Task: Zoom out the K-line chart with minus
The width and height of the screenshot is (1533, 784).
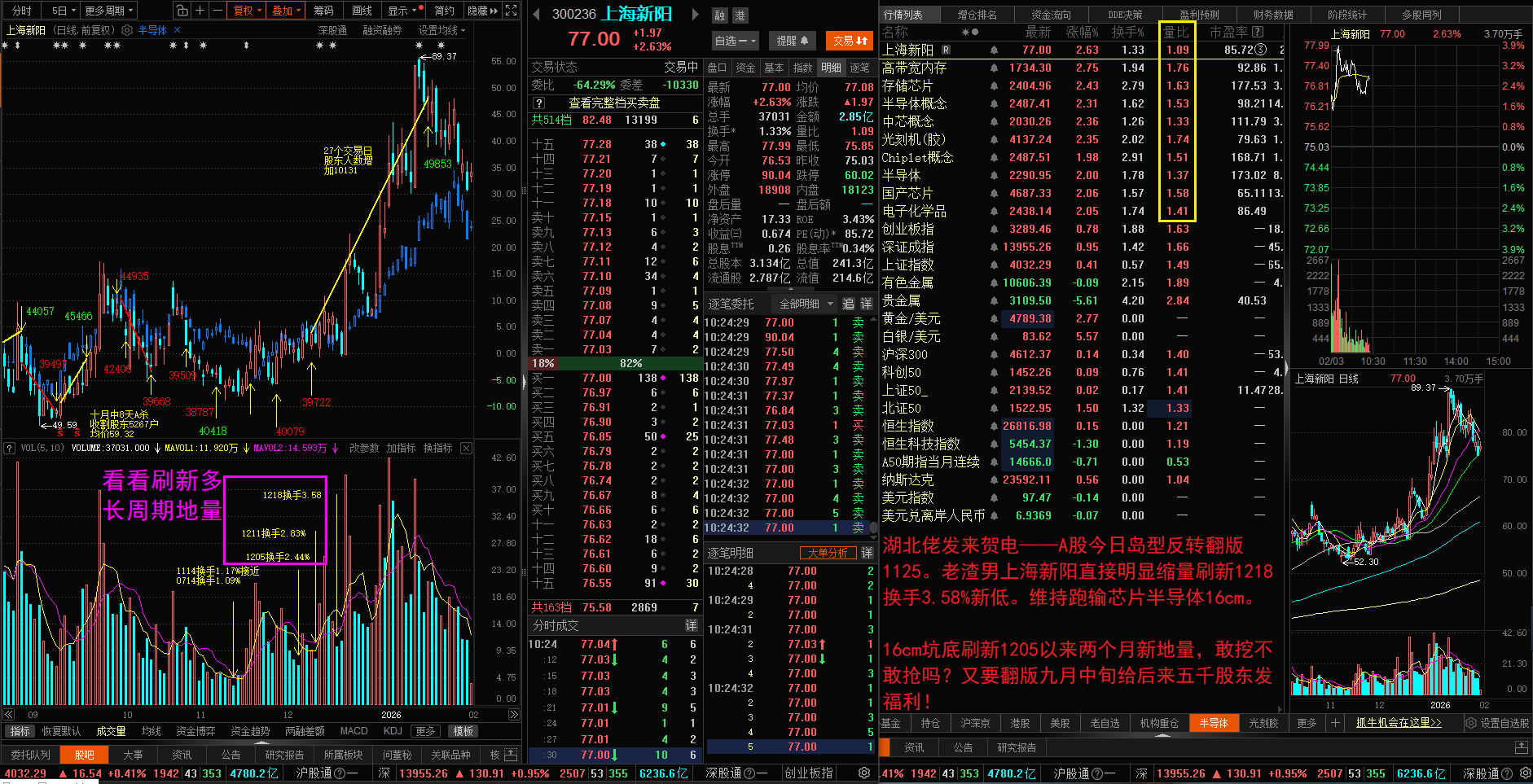Action: point(217,11)
